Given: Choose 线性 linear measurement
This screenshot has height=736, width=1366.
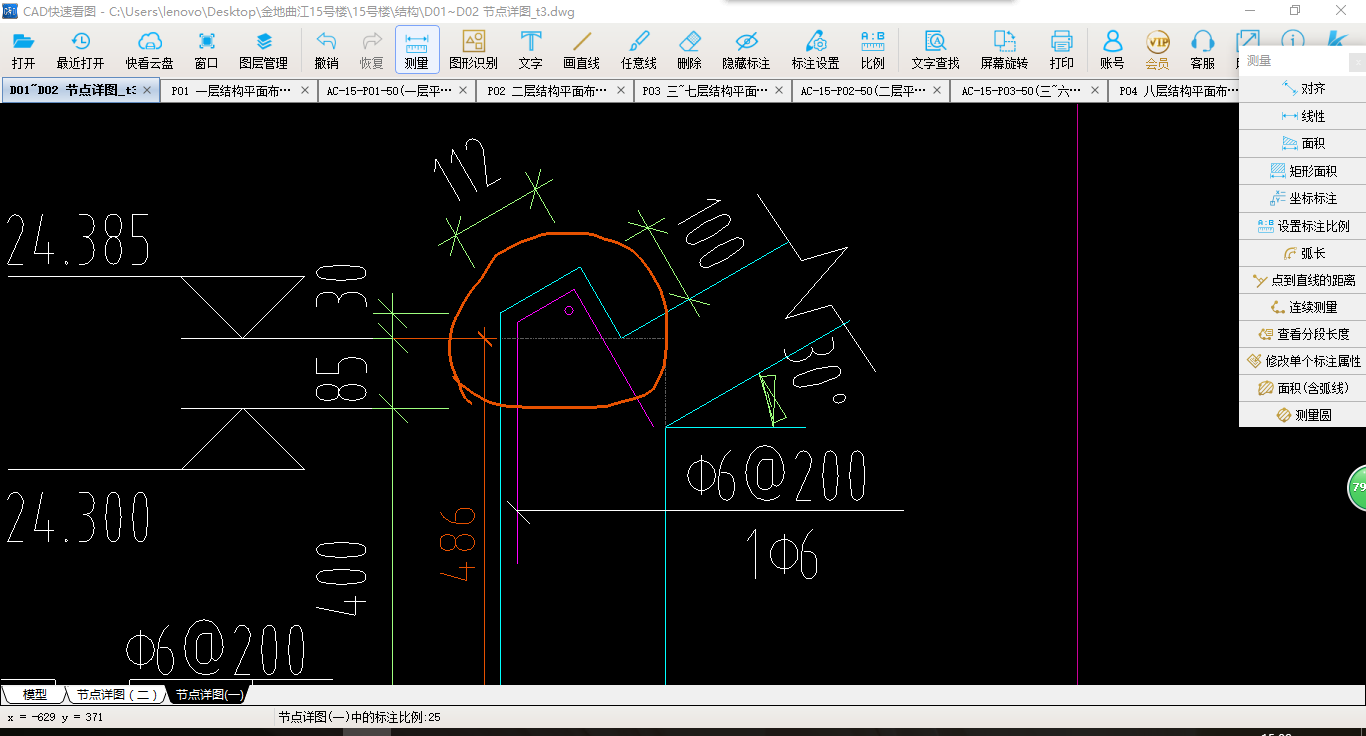Looking at the screenshot, I should point(1302,116).
